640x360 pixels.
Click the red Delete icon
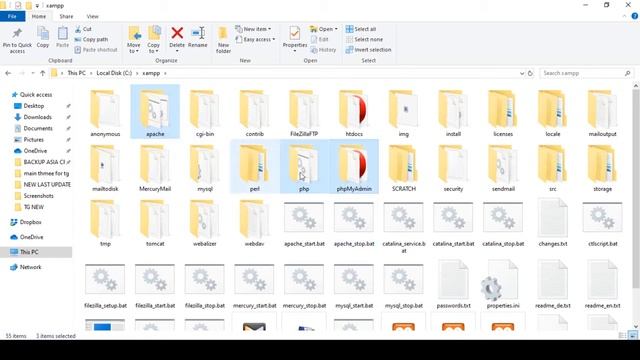(x=177, y=33)
